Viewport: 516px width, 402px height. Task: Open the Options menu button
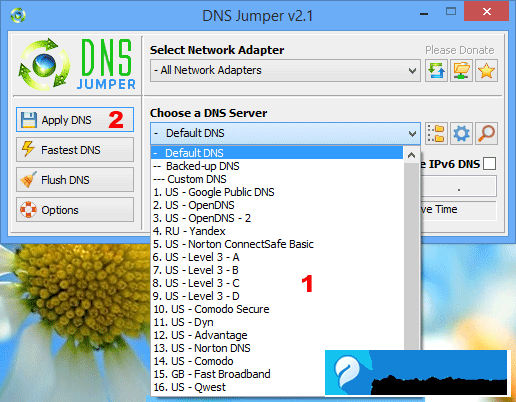point(75,210)
